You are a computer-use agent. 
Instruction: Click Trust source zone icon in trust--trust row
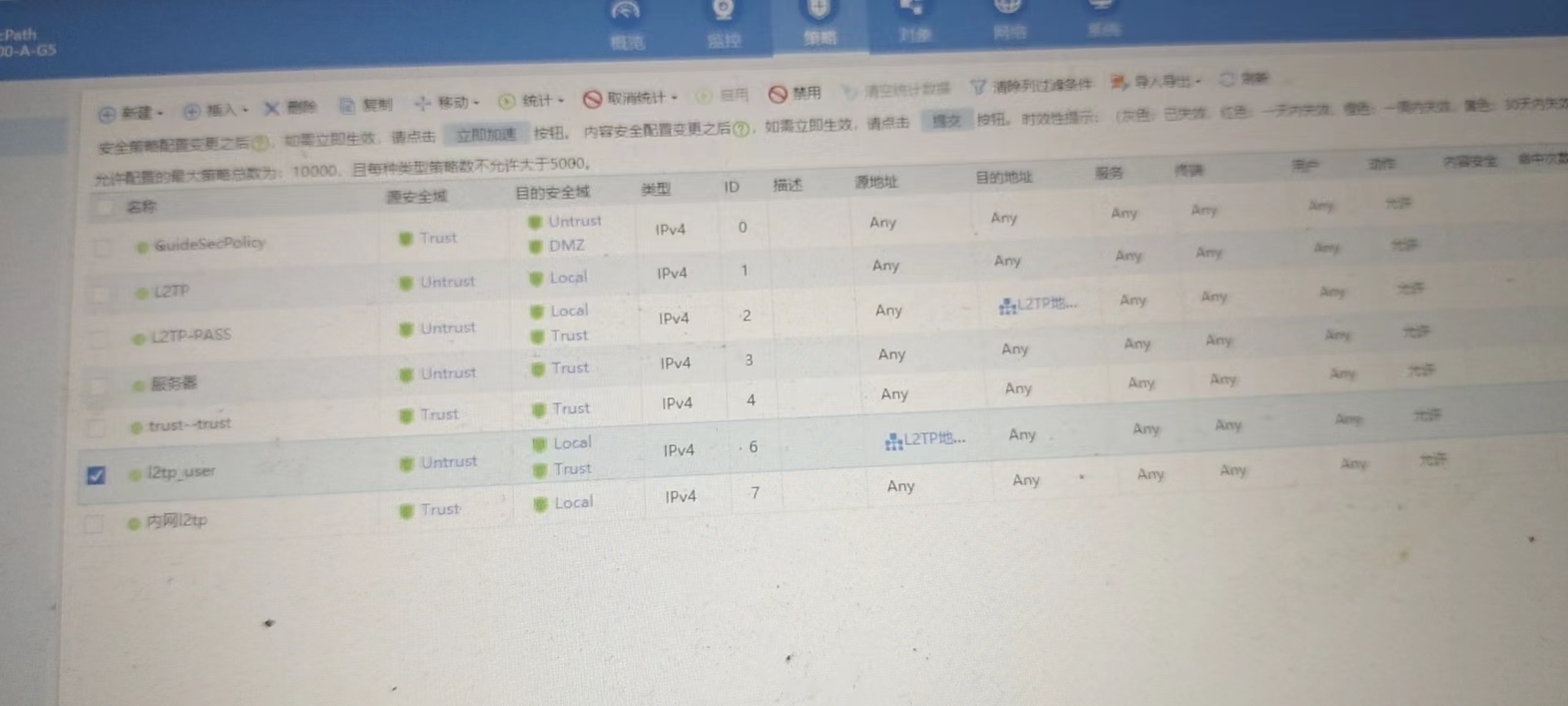click(406, 417)
